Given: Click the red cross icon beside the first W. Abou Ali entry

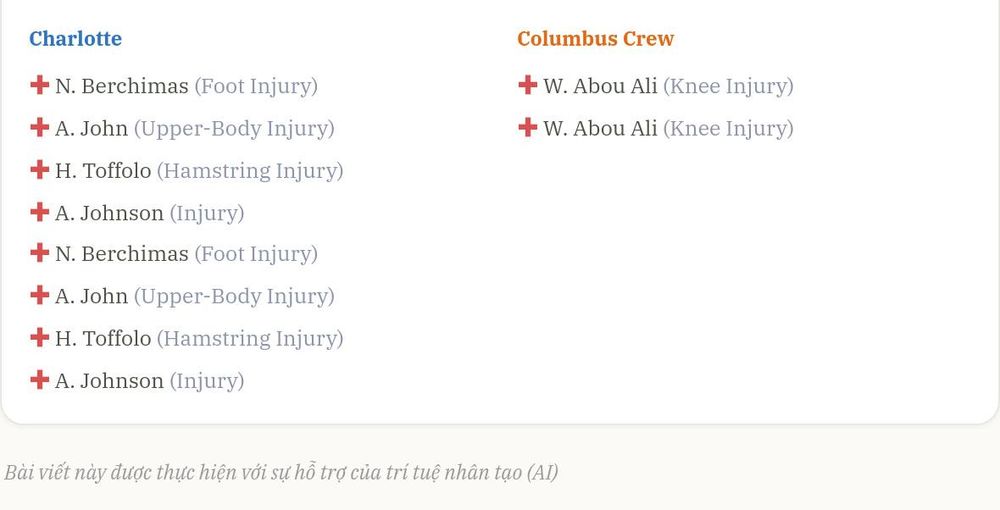Looking at the screenshot, I should (x=527, y=85).
